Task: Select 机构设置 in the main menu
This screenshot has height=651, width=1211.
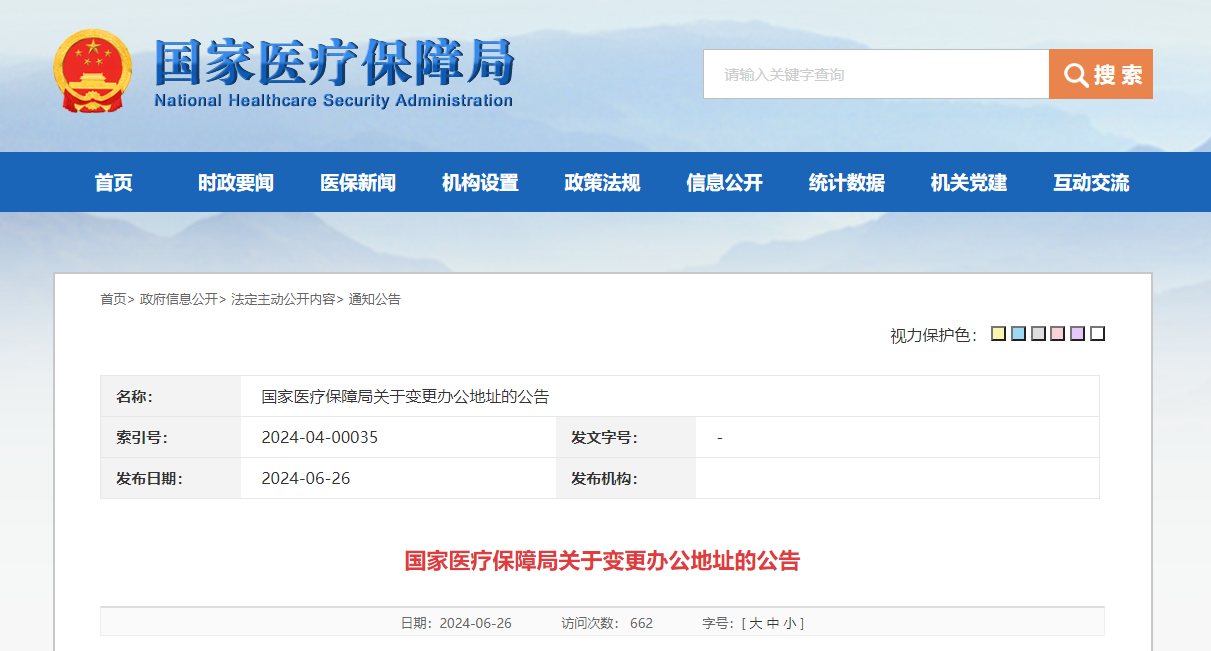Action: point(480,182)
